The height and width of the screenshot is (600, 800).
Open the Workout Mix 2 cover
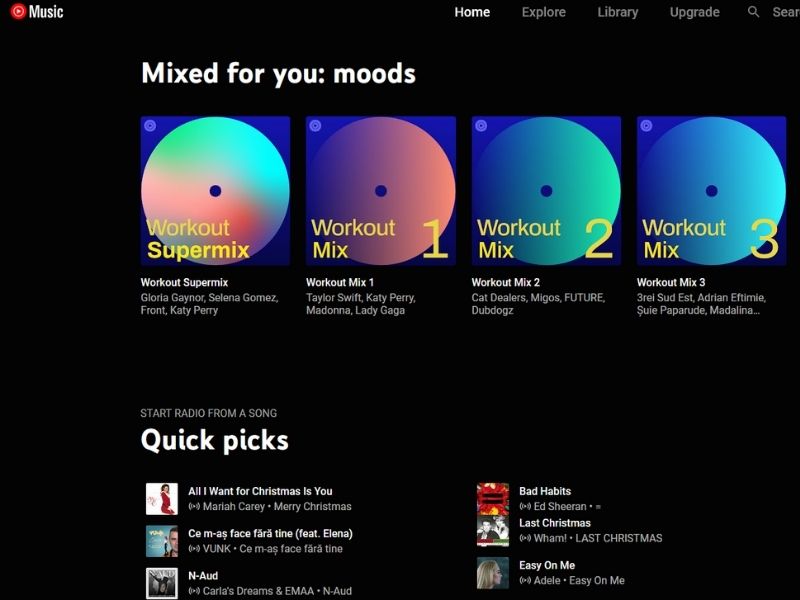(x=546, y=191)
